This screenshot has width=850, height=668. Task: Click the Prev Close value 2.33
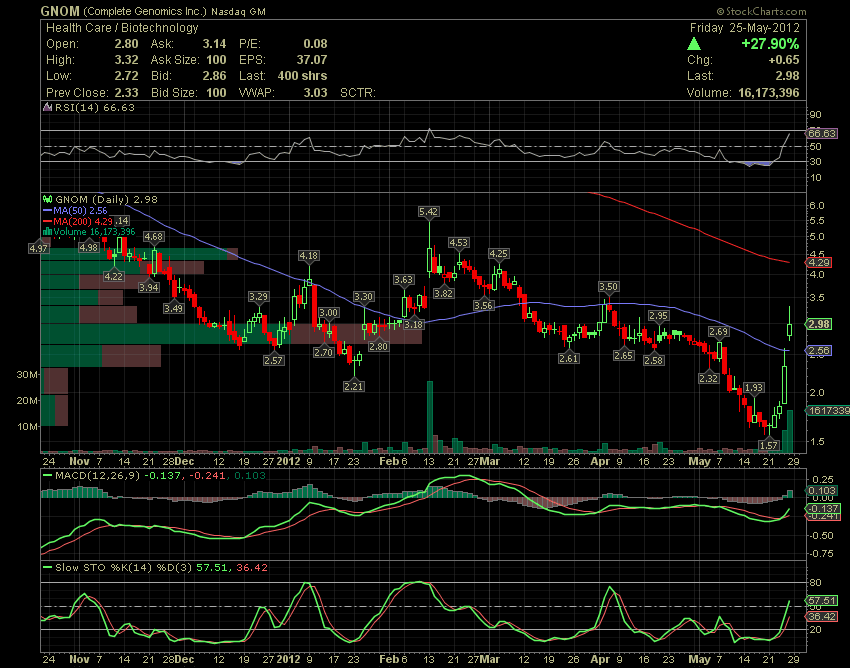point(126,93)
